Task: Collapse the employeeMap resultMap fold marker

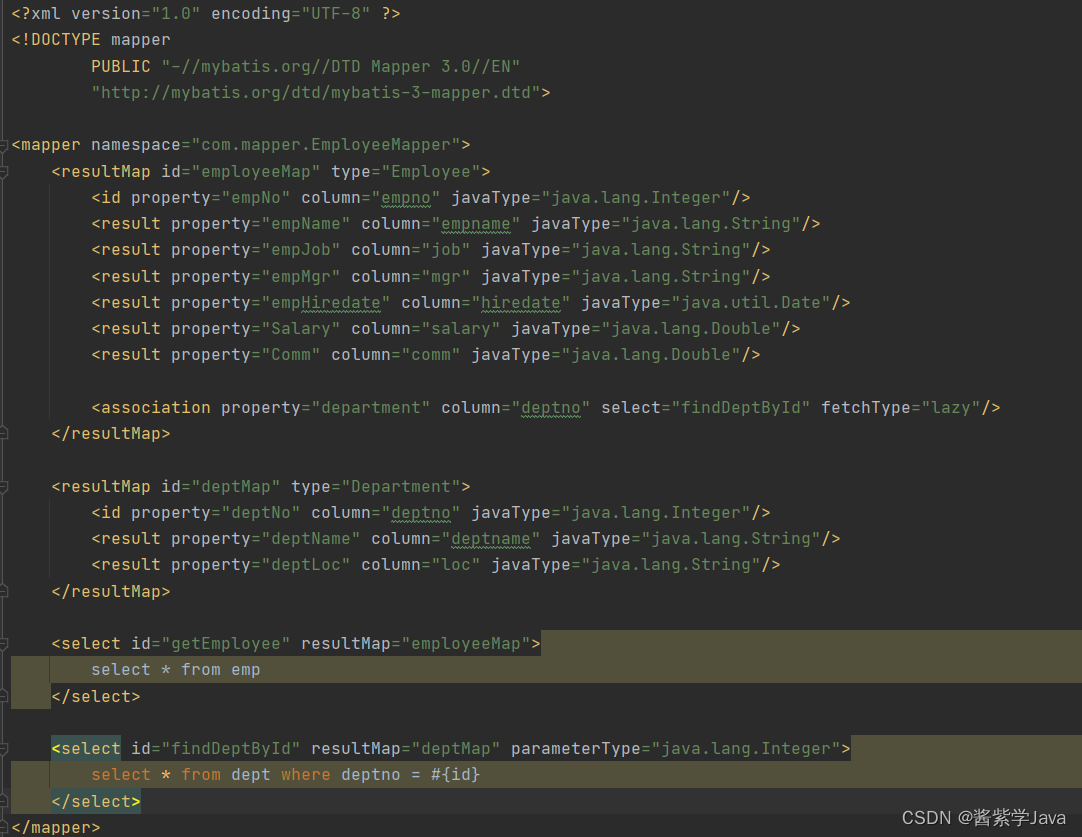Action: click(3, 172)
